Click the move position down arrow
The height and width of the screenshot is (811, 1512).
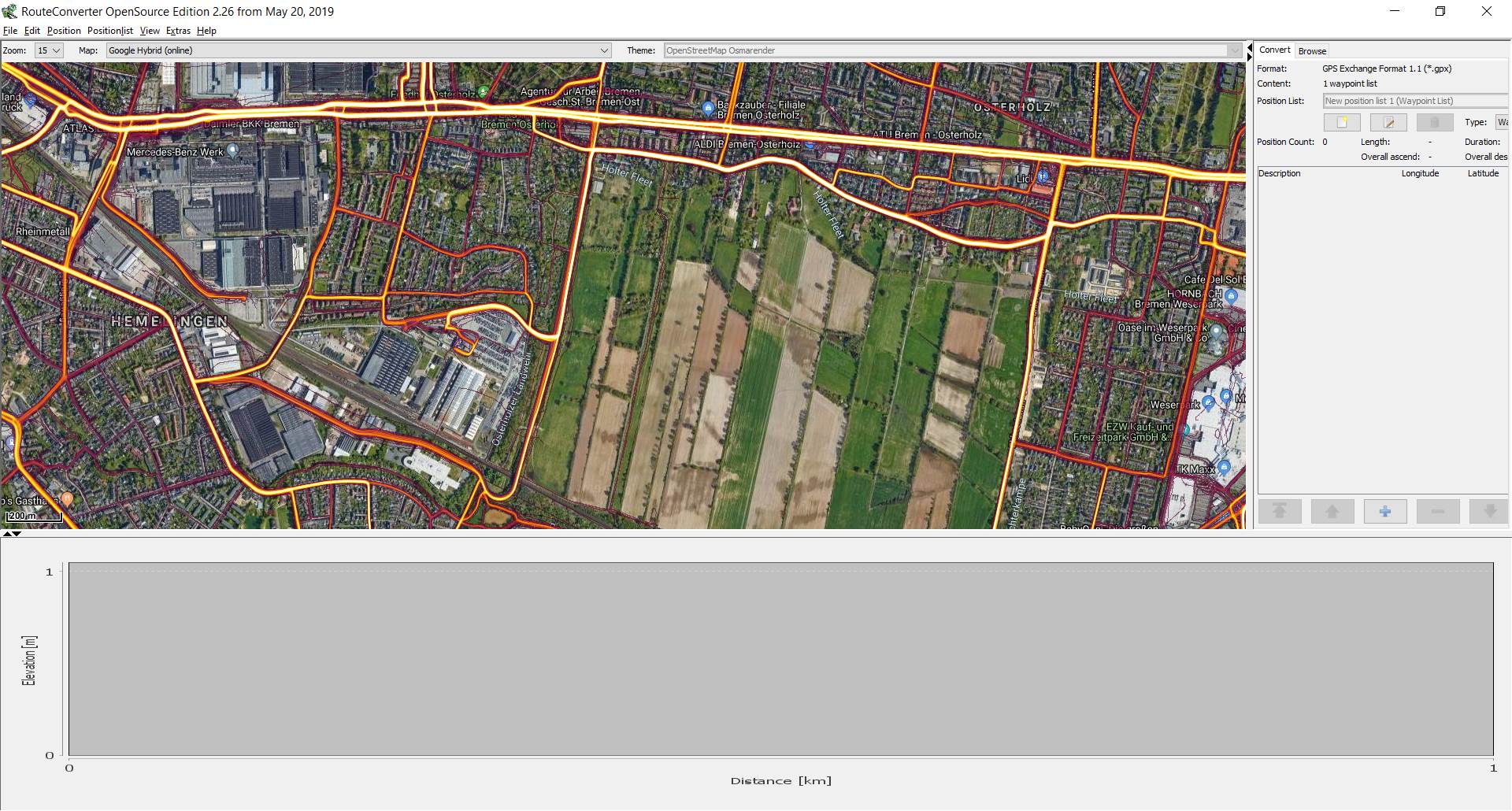point(1489,512)
